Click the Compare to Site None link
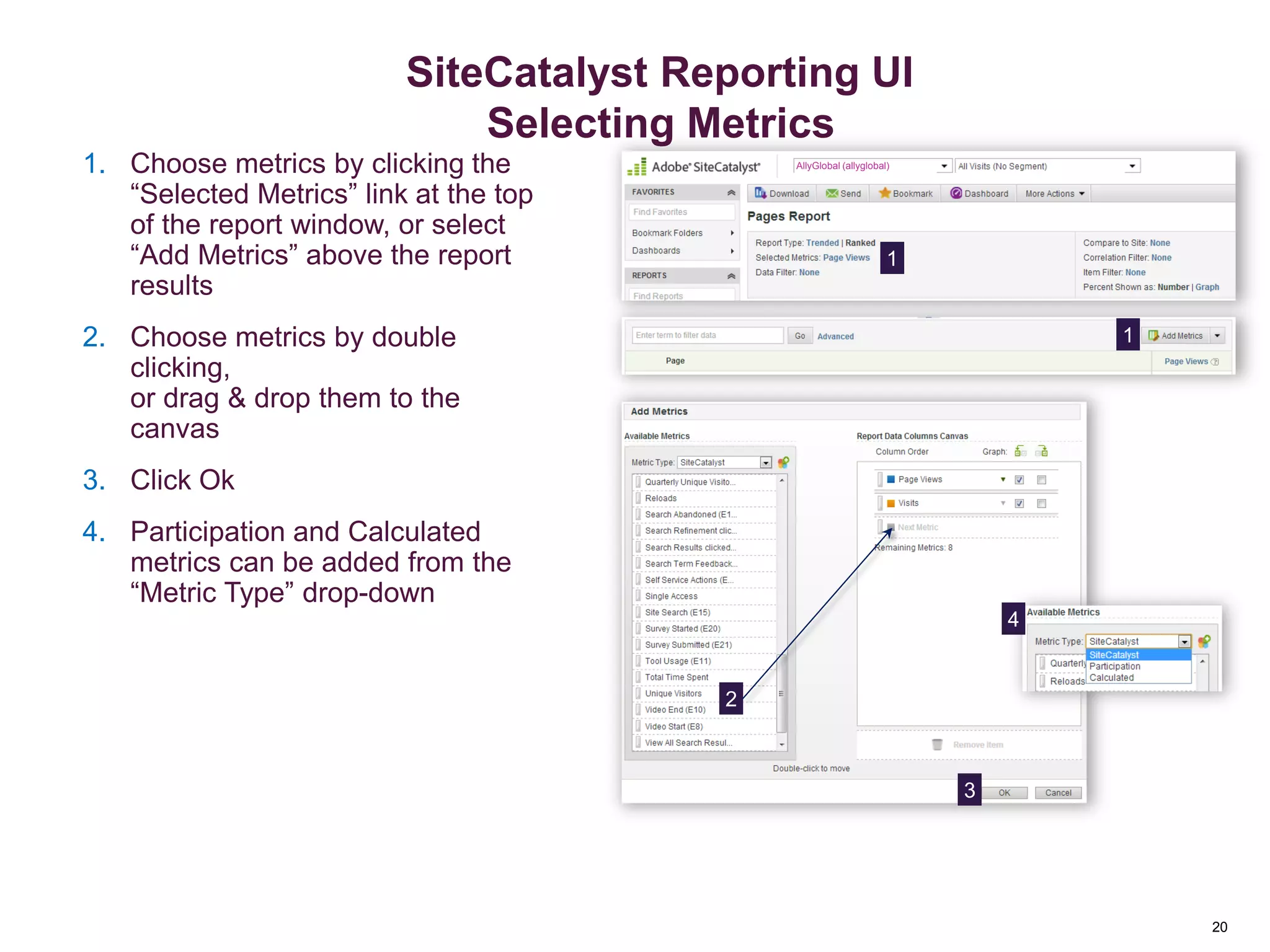This screenshot has width=1270, height=952. coord(1160,243)
